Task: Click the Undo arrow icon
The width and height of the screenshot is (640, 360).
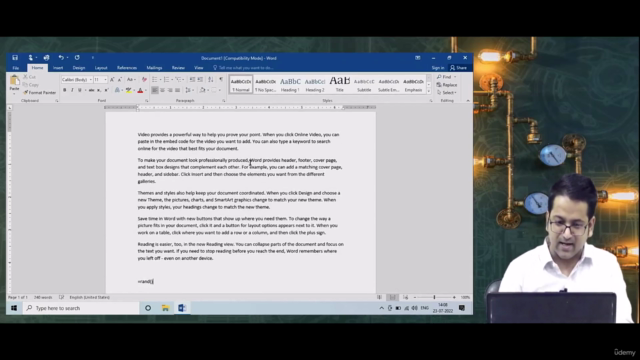Action: coord(61,58)
